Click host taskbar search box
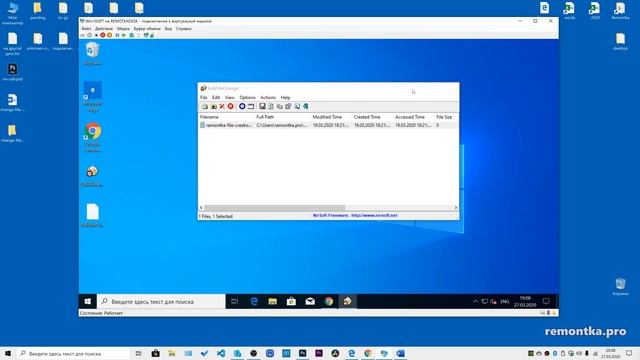The width and height of the screenshot is (640, 360). point(73,353)
